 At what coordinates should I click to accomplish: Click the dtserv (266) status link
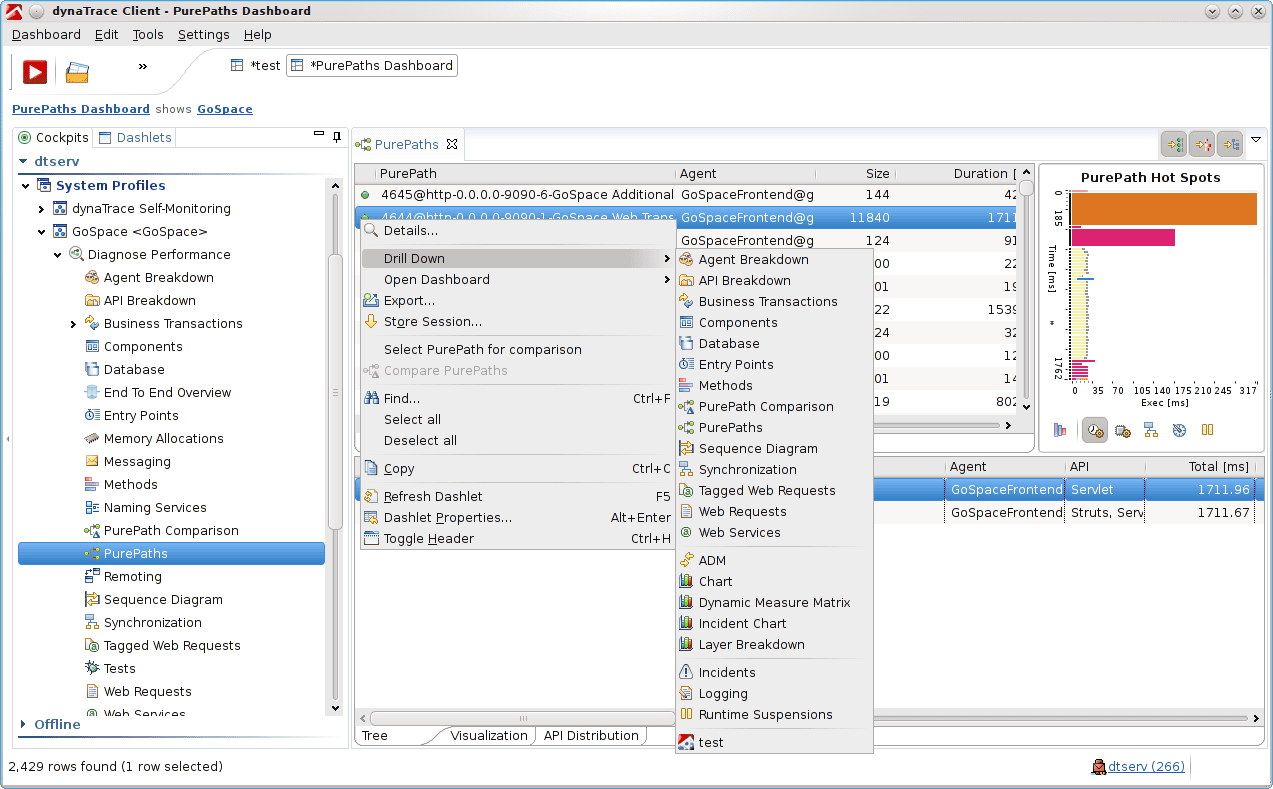click(x=1146, y=766)
